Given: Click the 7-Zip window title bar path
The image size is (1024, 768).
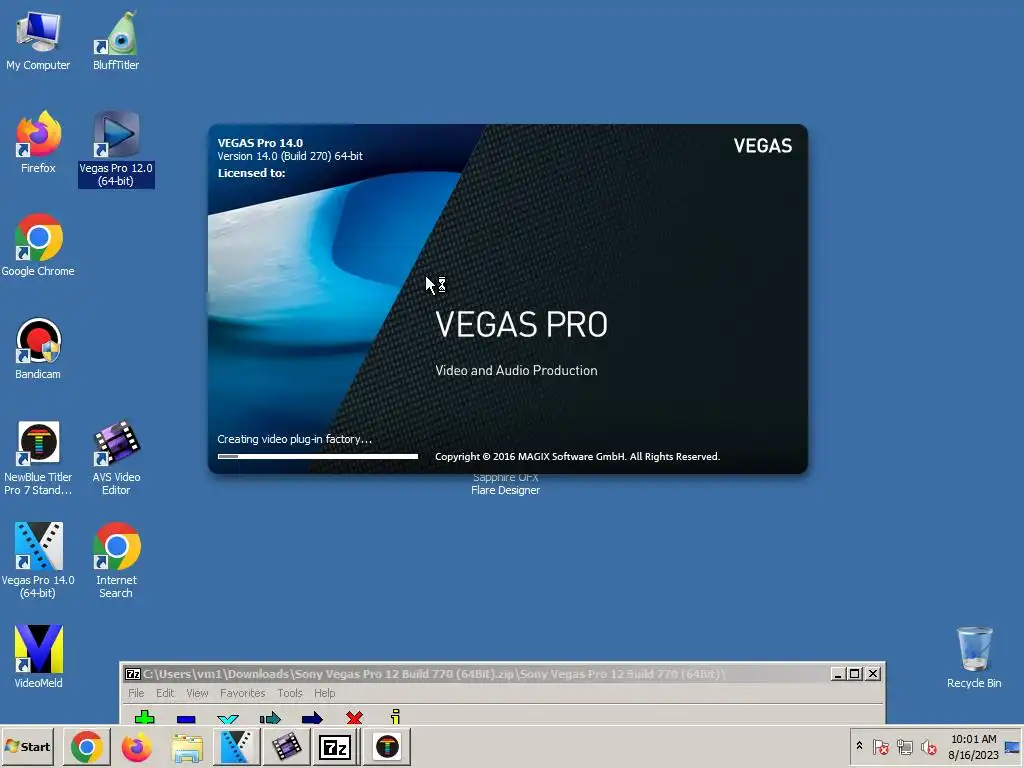Looking at the screenshot, I should [434, 674].
